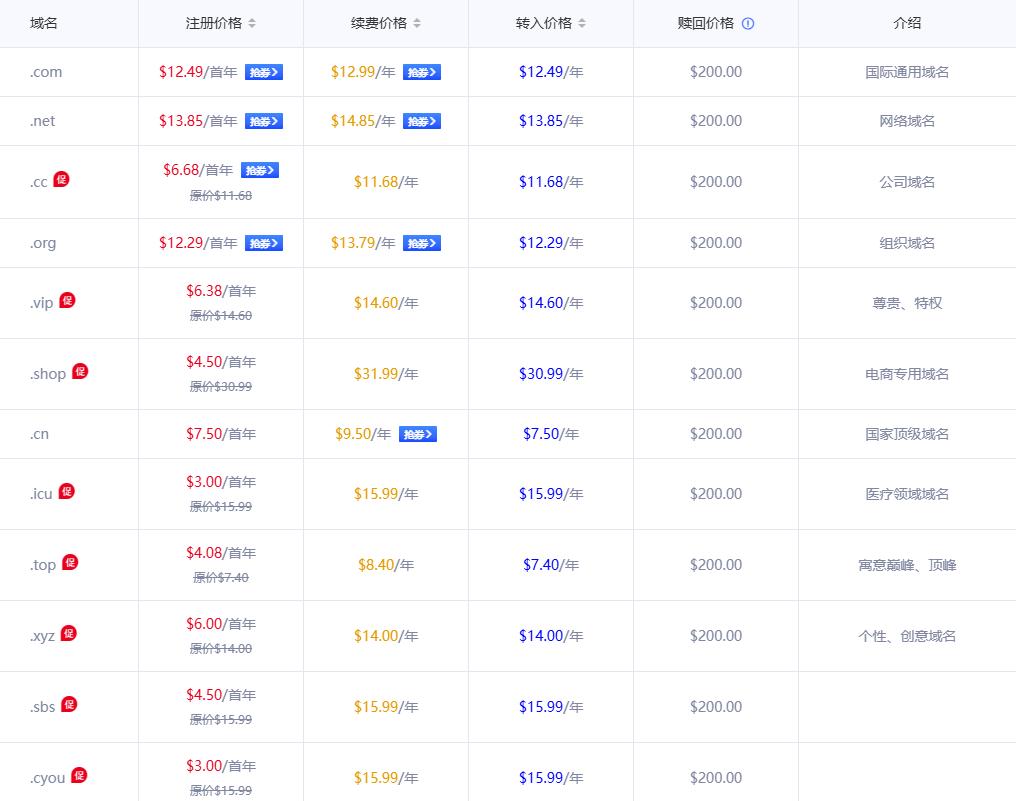Click the promo badge beside .xyz

pos(68,634)
